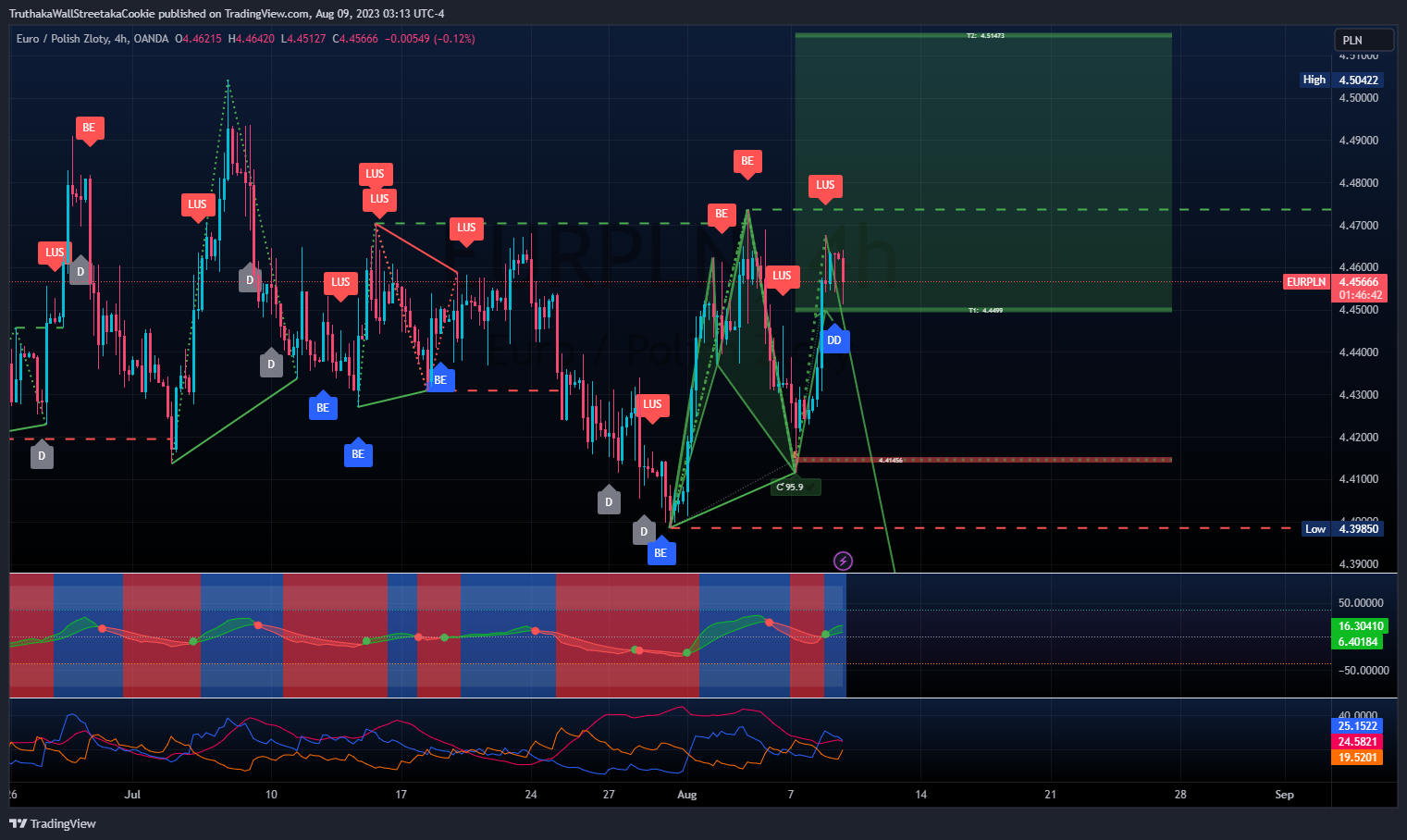
Task: Click the Euro / Polish Zloty, 4h, OANDA title
Action: (93, 39)
